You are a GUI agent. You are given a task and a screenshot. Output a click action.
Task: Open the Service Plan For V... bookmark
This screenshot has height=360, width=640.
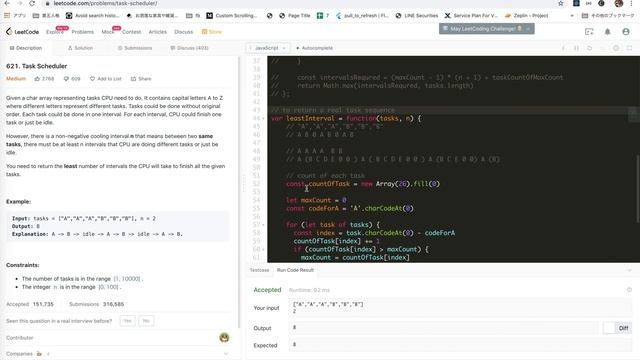[x=471, y=16]
